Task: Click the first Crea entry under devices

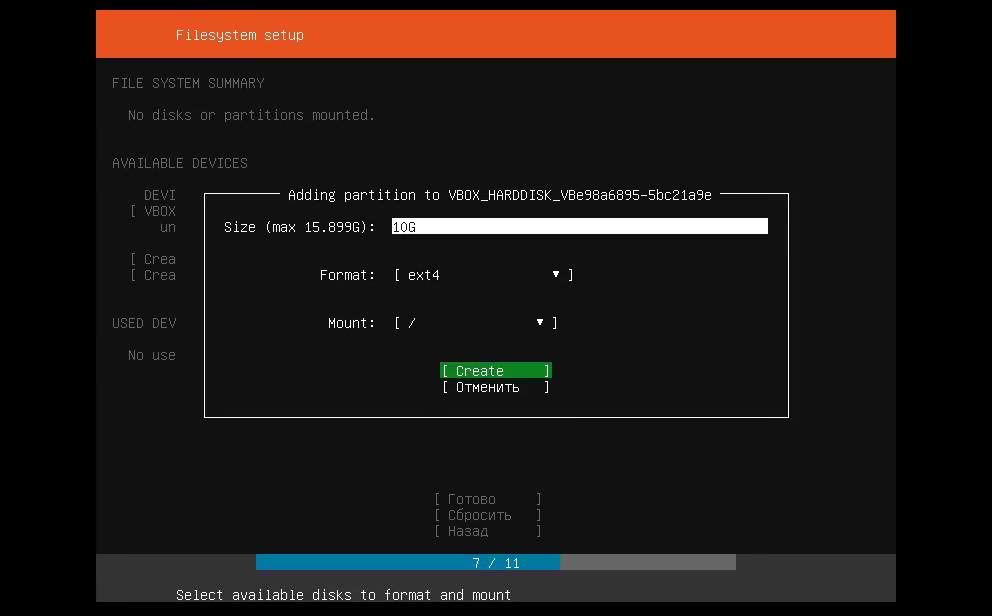Action: pos(157,259)
